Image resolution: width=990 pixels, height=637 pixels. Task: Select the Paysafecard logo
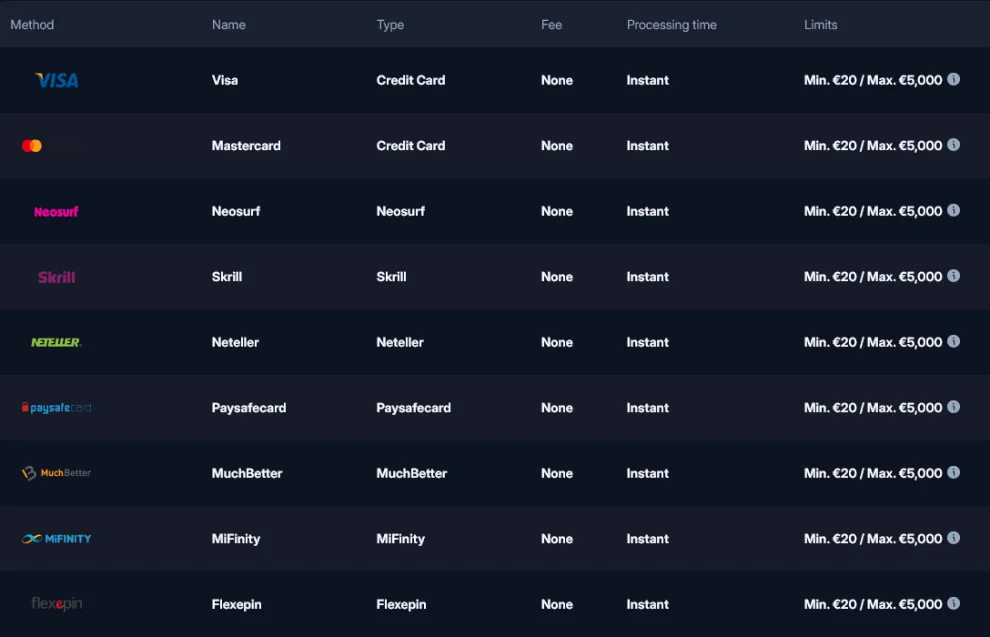pyautogui.click(x=56, y=408)
